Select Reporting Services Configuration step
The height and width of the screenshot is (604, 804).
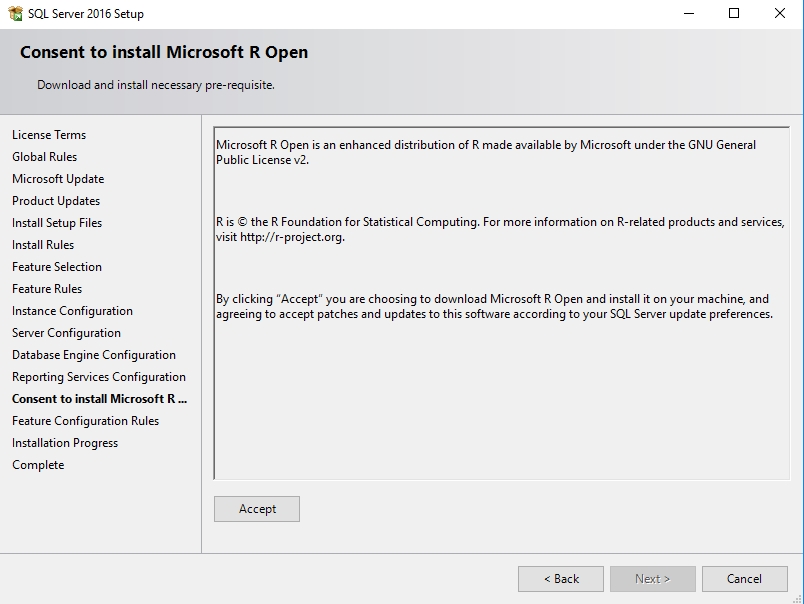[99, 377]
